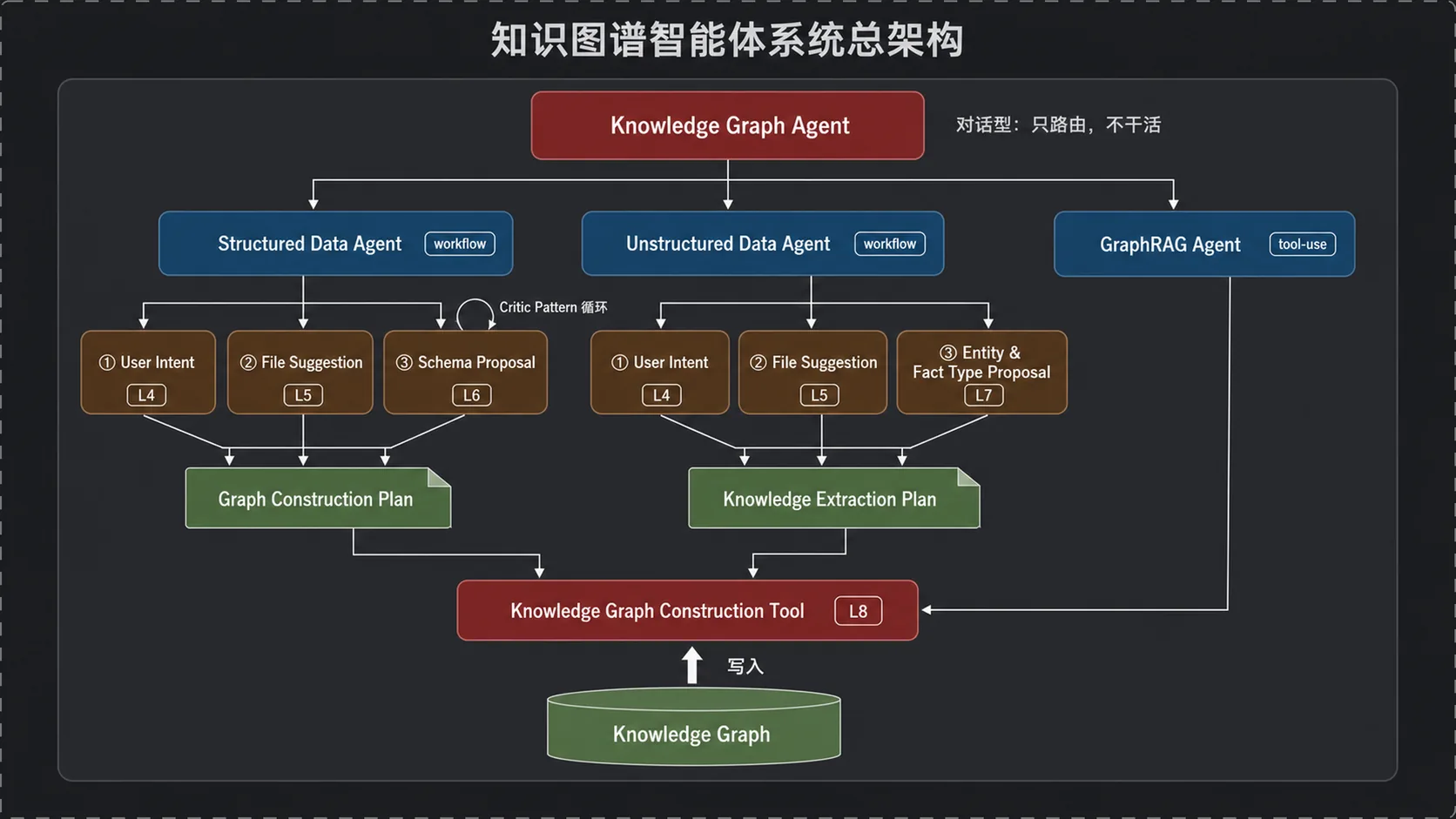This screenshot has width=1456, height=819.
Task: Click the Critic Pattern 循环 label
Action: click(x=553, y=307)
